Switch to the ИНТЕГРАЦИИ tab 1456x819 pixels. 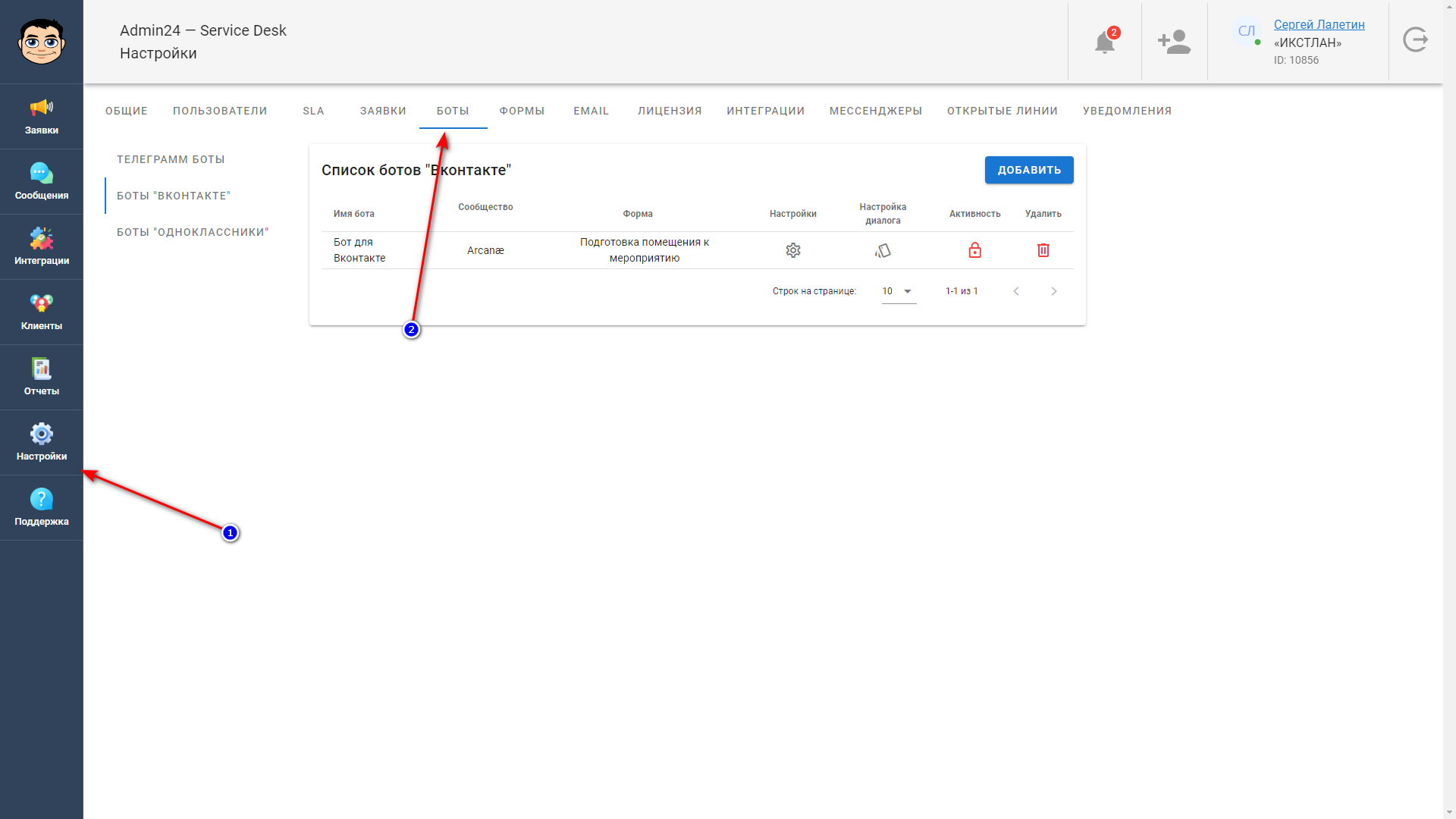click(766, 111)
